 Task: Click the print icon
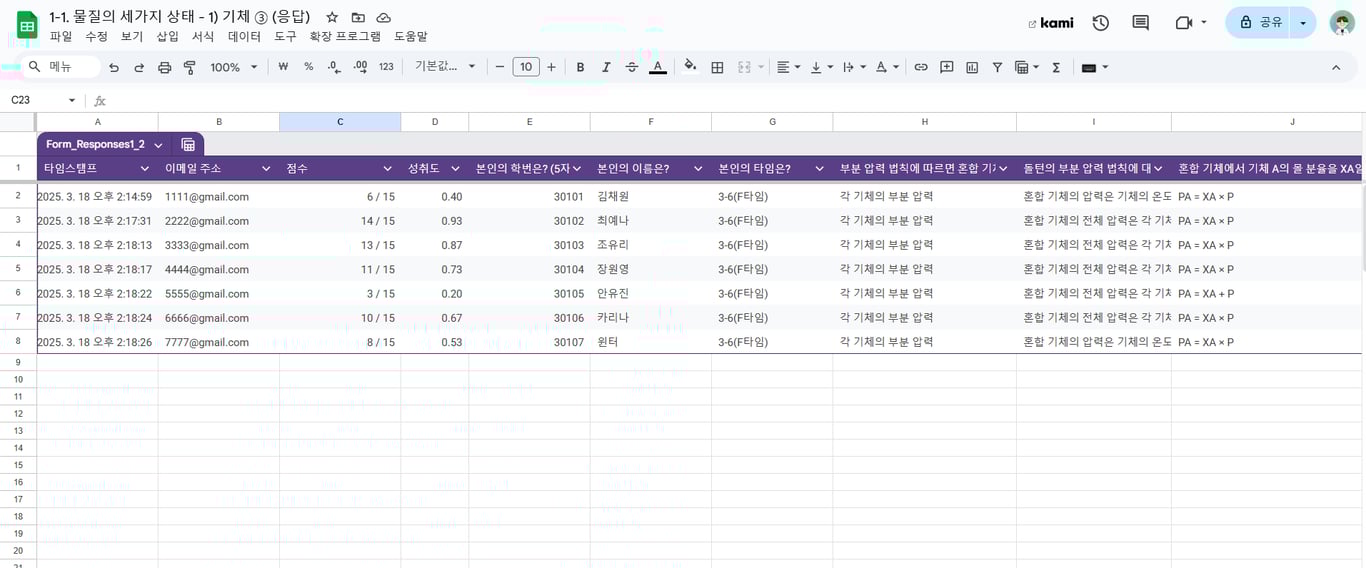[165, 67]
